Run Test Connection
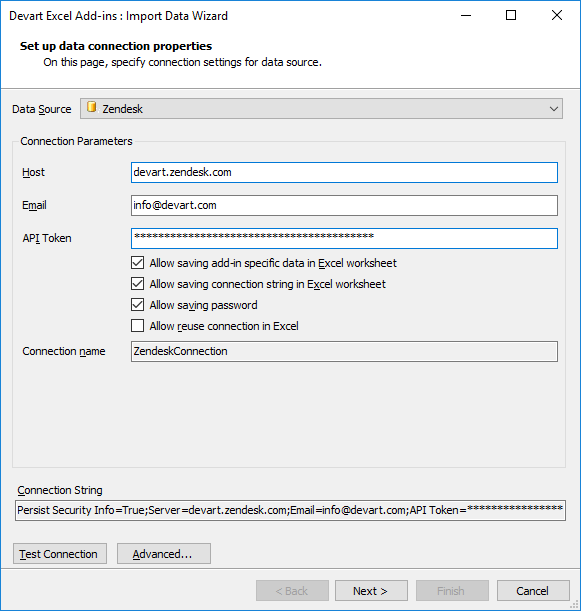 60,554
